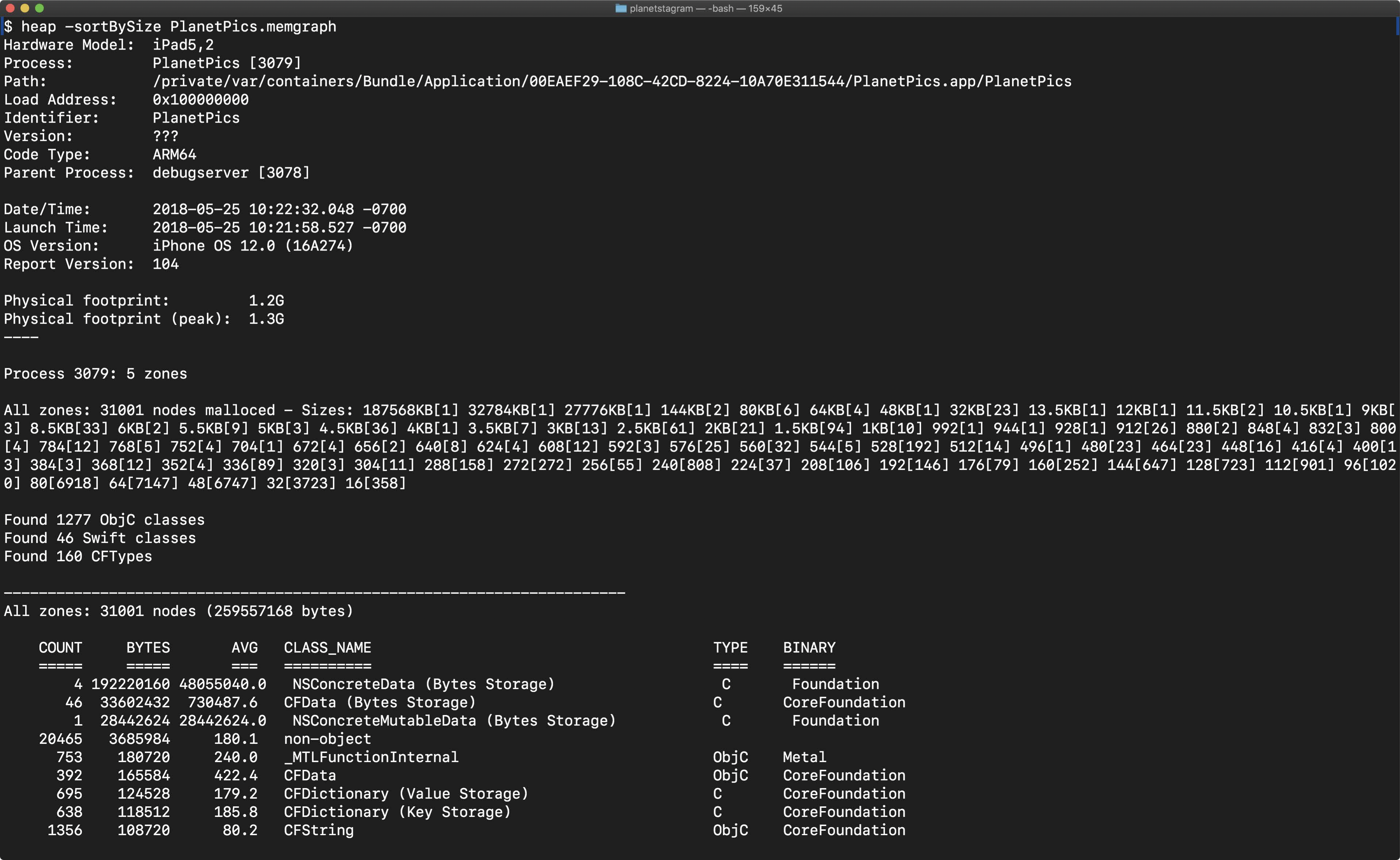
Task: Click the folder icon in the window title
Action: pyautogui.click(x=621, y=8)
